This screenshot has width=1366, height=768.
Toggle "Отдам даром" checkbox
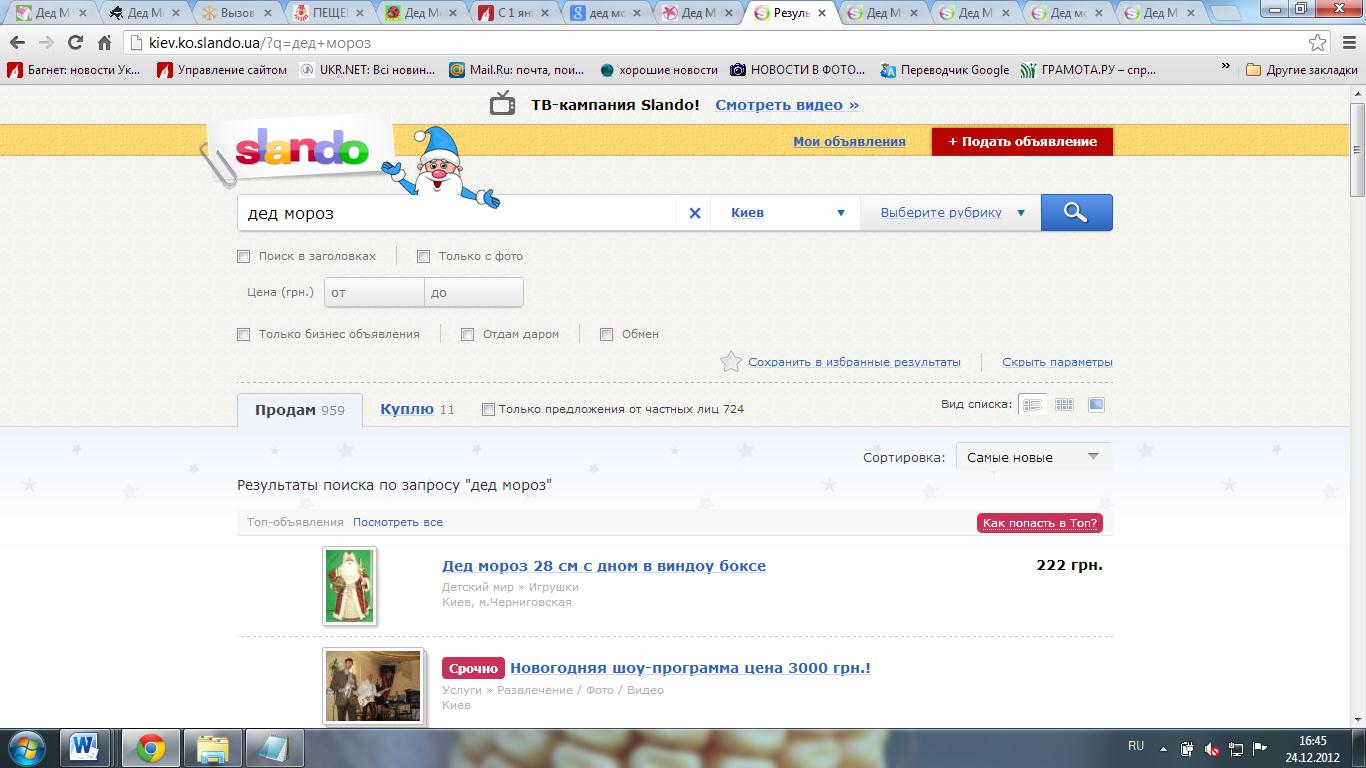467,334
